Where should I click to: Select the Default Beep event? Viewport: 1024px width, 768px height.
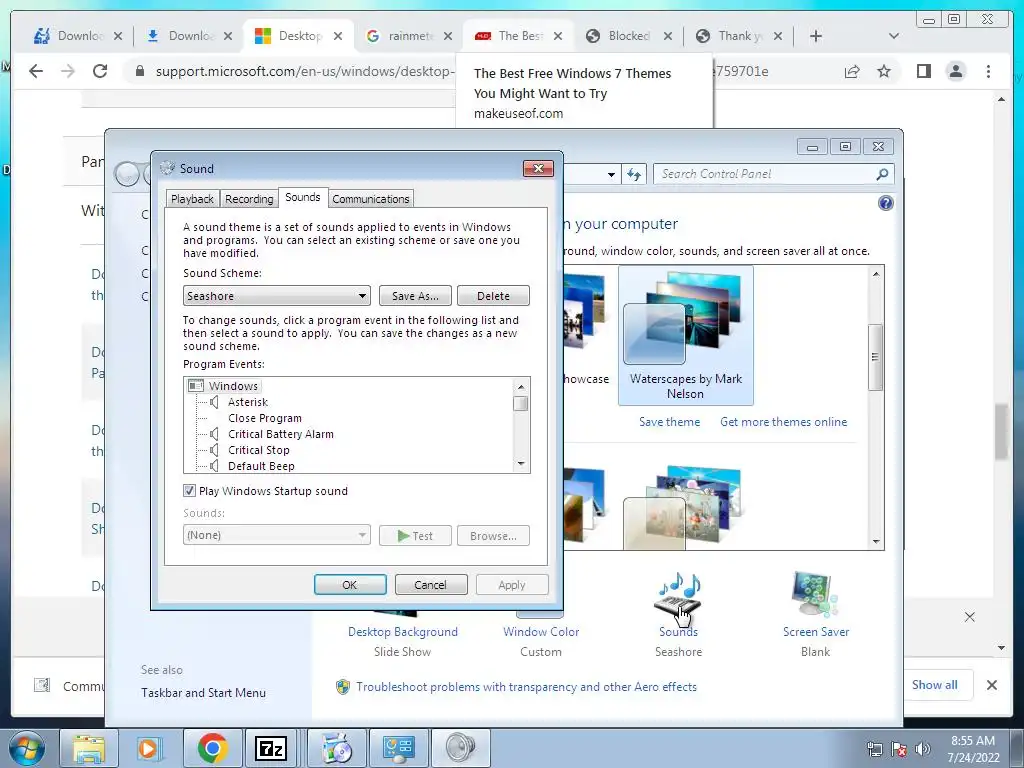(261, 466)
